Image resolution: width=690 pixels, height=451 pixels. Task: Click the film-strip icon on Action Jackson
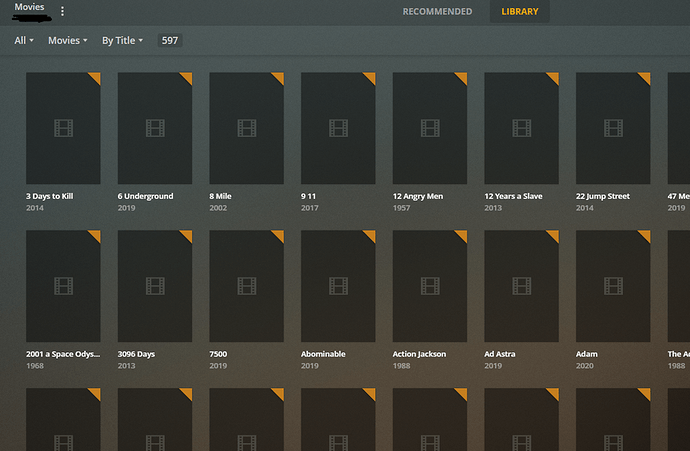point(430,286)
